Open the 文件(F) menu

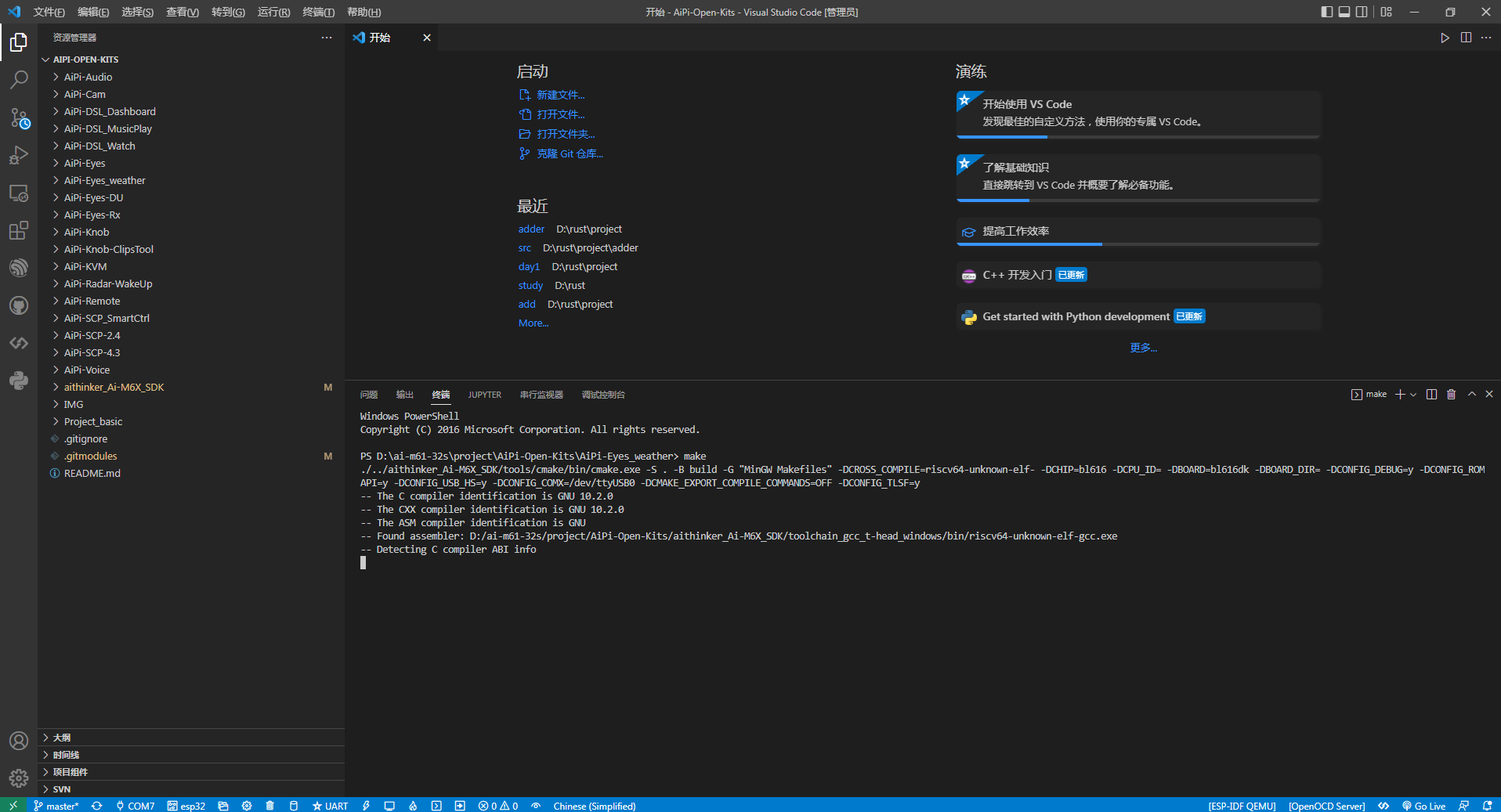click(49, 12)
